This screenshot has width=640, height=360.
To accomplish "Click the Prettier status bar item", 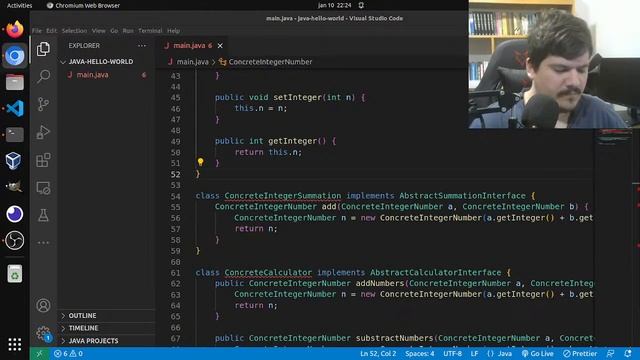I will pyautogui.click(x=580, y=353).
